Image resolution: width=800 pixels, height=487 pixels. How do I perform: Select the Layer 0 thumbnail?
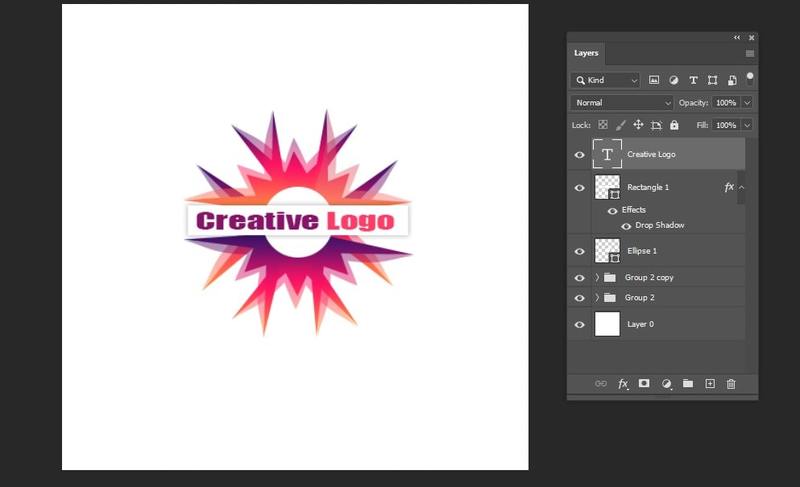(607, 324)
